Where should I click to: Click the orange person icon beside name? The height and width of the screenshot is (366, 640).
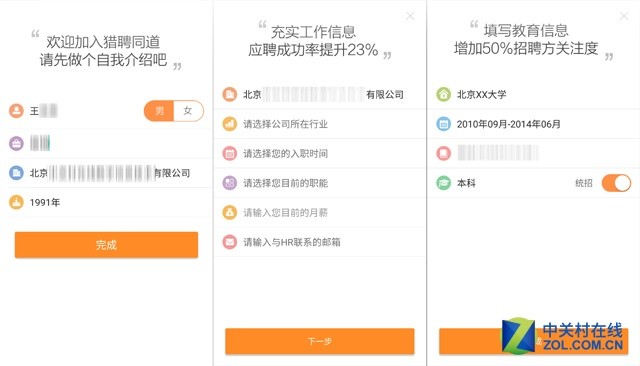16,111
